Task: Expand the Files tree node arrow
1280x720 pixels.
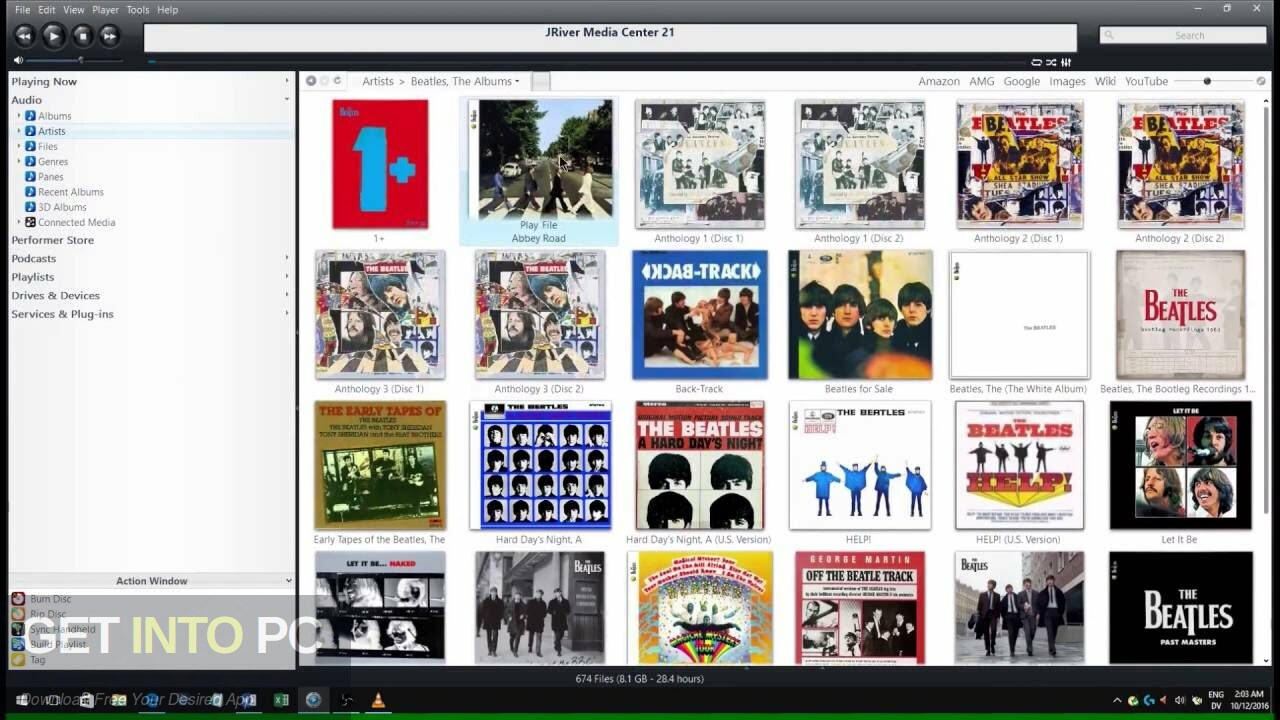Action: [18, 146]
